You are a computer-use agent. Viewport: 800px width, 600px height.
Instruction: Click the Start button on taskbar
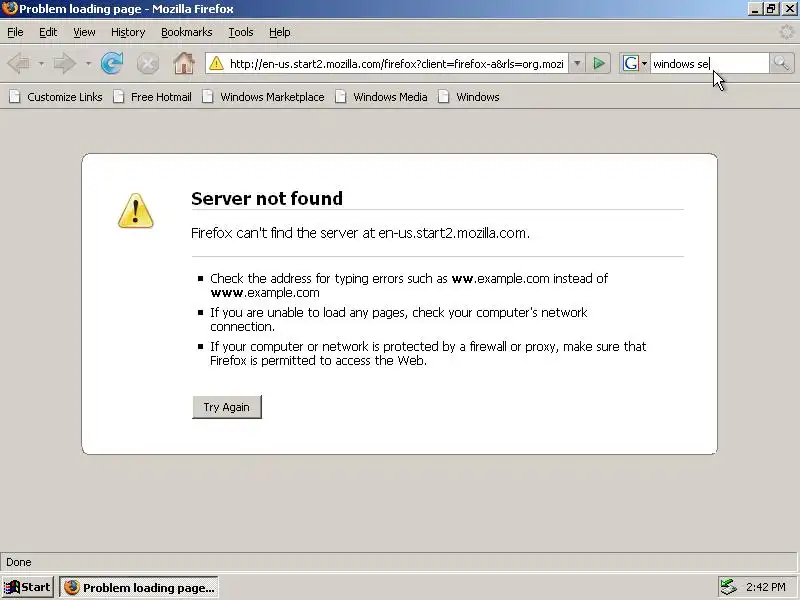tap(28, 587)
